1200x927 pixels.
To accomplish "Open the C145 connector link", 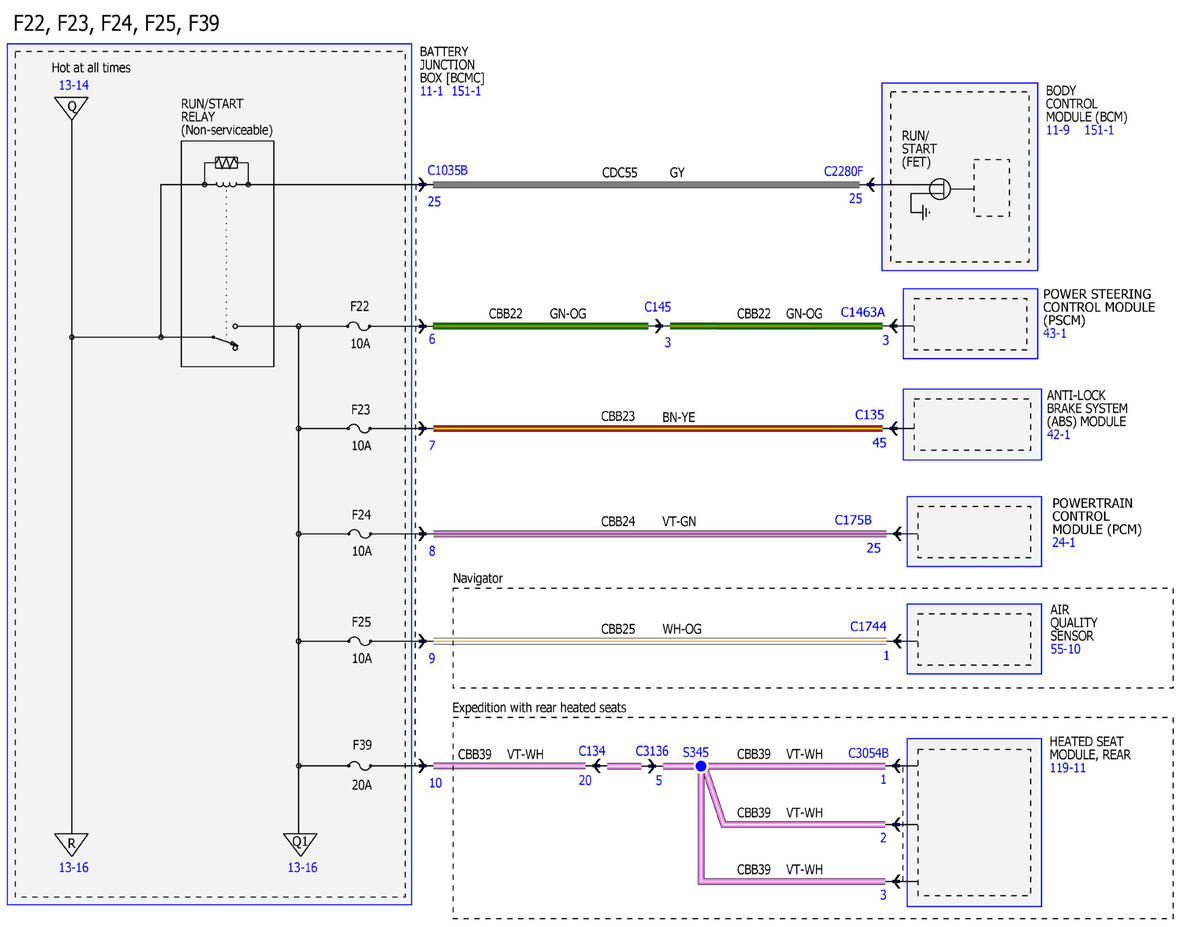I will click(x=658, y=307).
